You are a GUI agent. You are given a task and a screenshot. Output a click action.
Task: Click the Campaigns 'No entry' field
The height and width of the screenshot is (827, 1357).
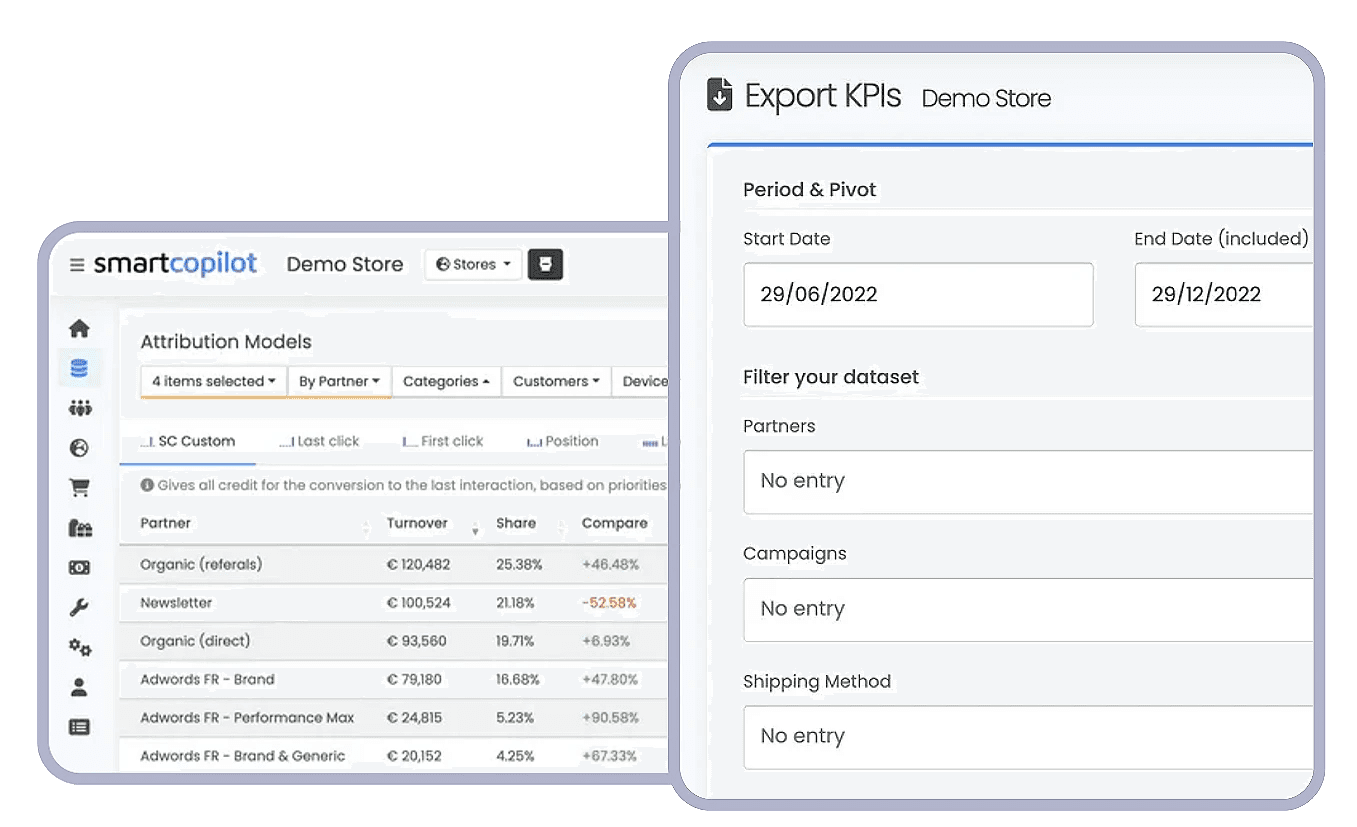[1027, 609]
